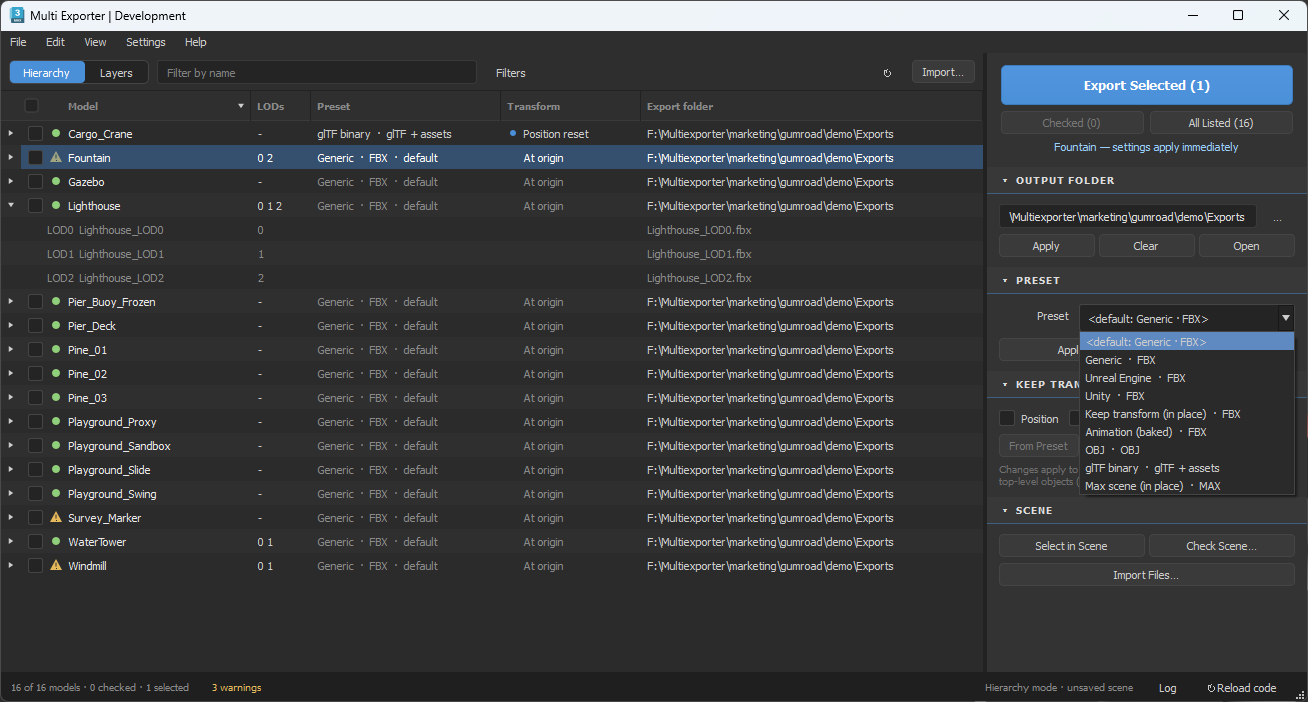
Task: Click the green status dot for Lighthouse
Action: point(56,206)
